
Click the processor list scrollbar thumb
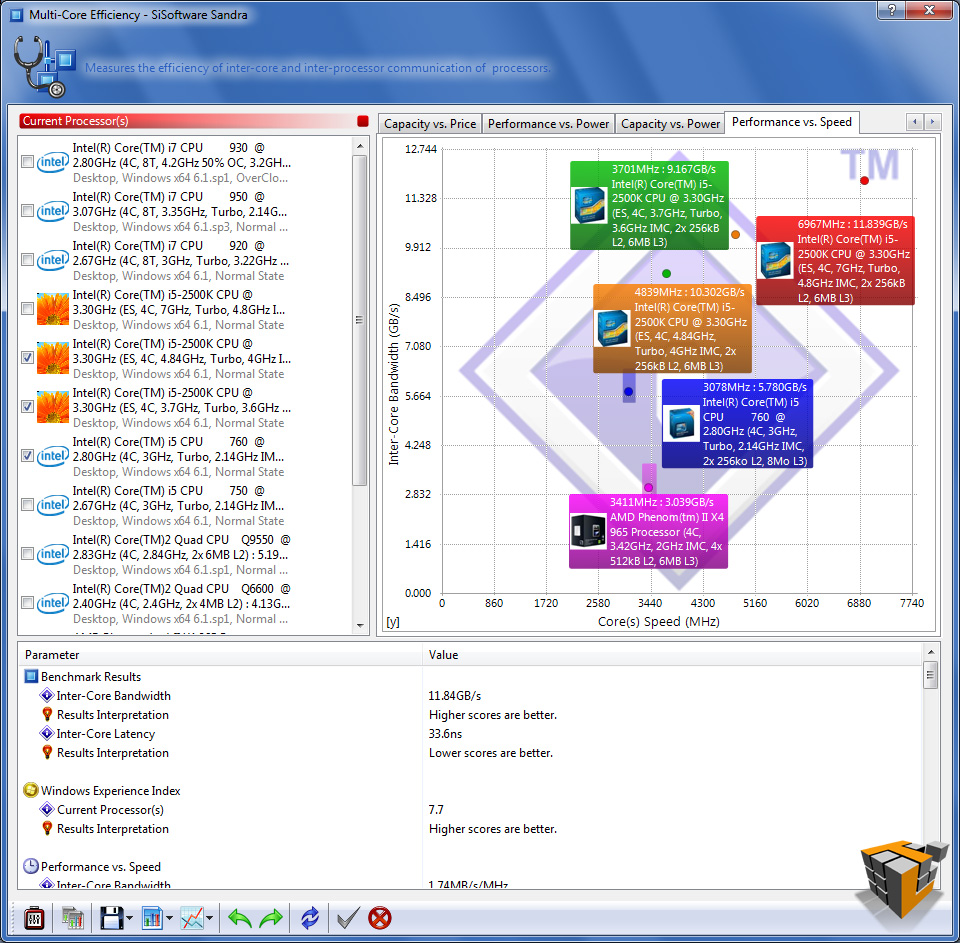[x=360, y=320]
